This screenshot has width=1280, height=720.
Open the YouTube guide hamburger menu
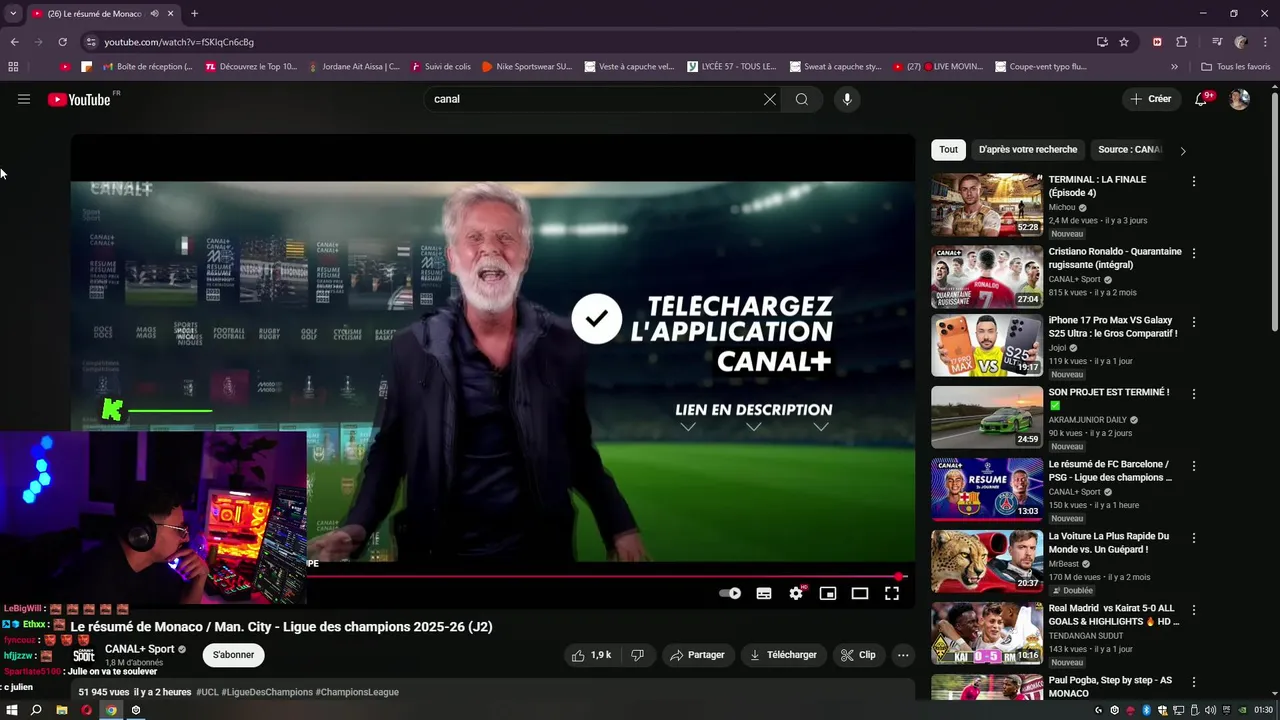[24, 99]
